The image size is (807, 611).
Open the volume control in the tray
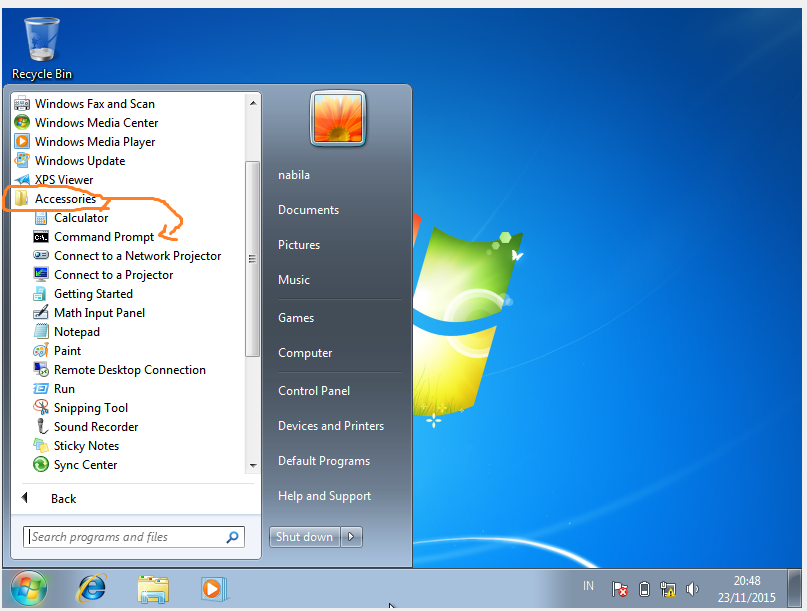pyautogui.click(x=692, y=588)
